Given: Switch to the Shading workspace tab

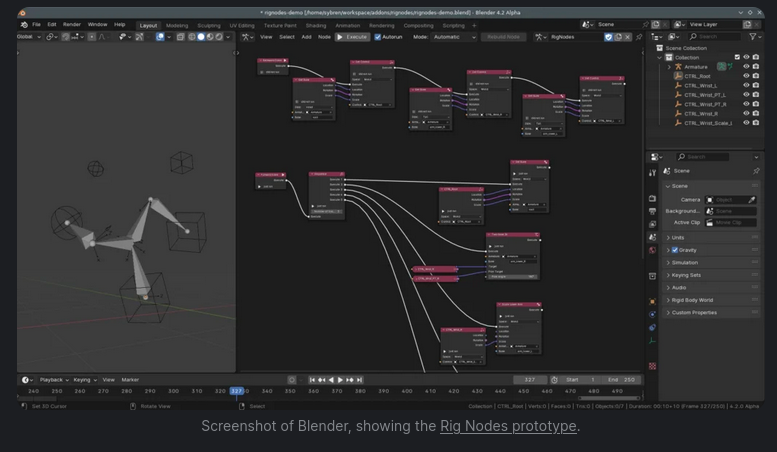Looking at the screenshot, I should [x=316, y=25].
